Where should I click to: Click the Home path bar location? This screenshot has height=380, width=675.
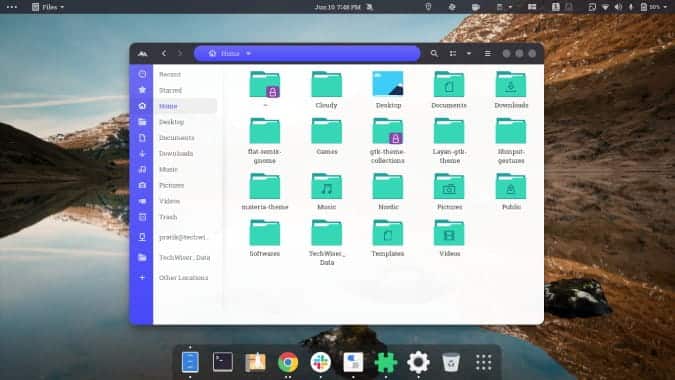tap(229, 53)
